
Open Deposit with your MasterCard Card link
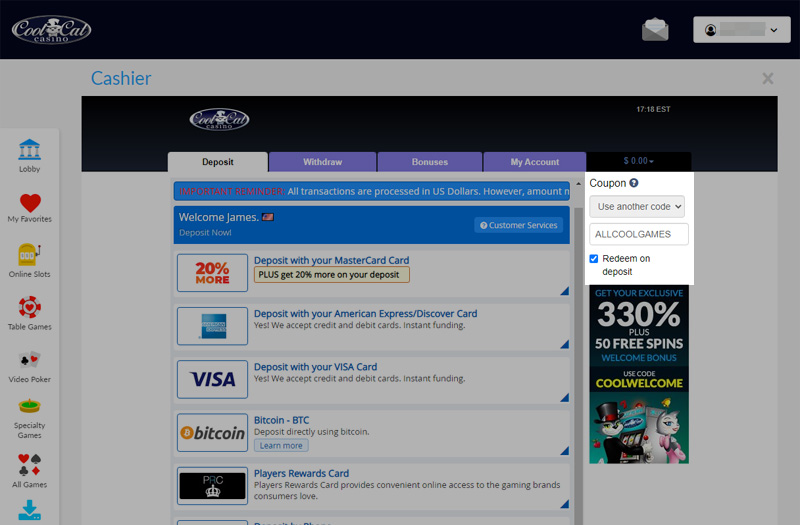(x=332, y=260)
